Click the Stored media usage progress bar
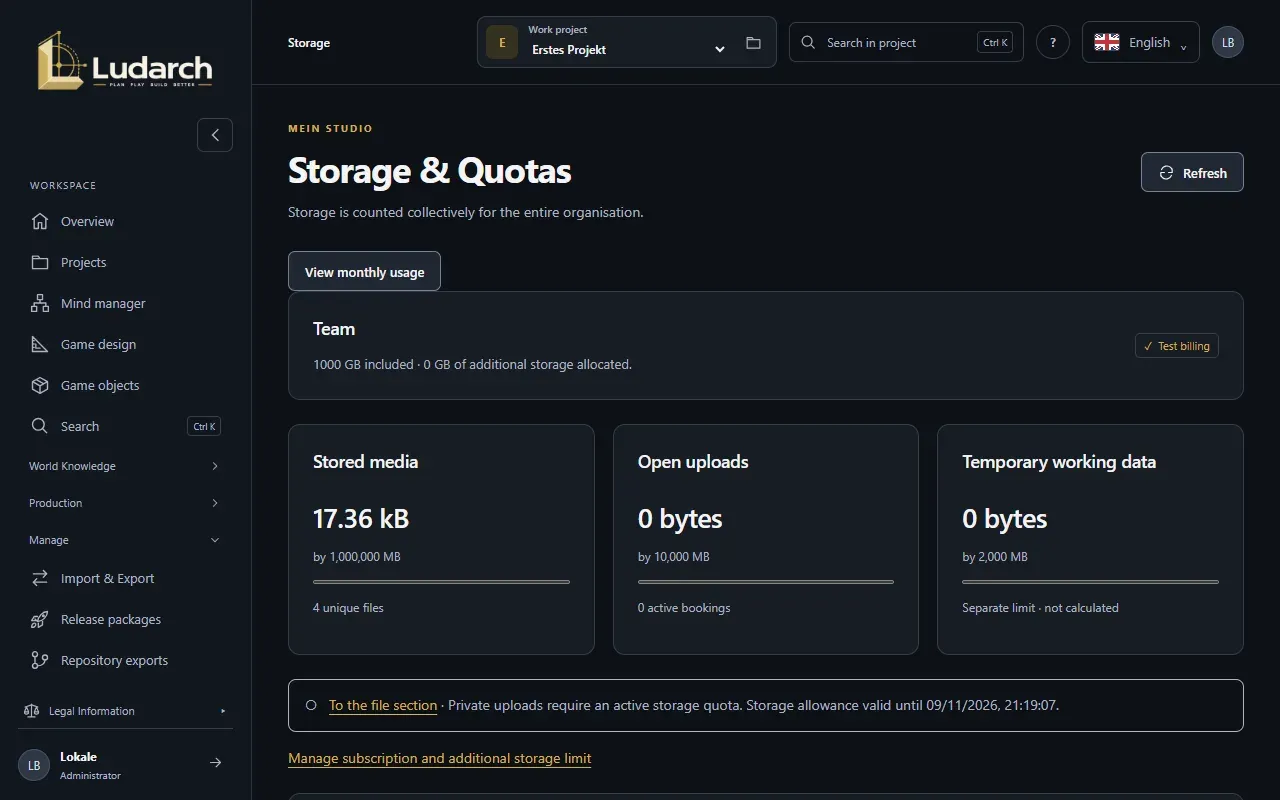Viewport: 1280px width, 800px height. [441, 581]
